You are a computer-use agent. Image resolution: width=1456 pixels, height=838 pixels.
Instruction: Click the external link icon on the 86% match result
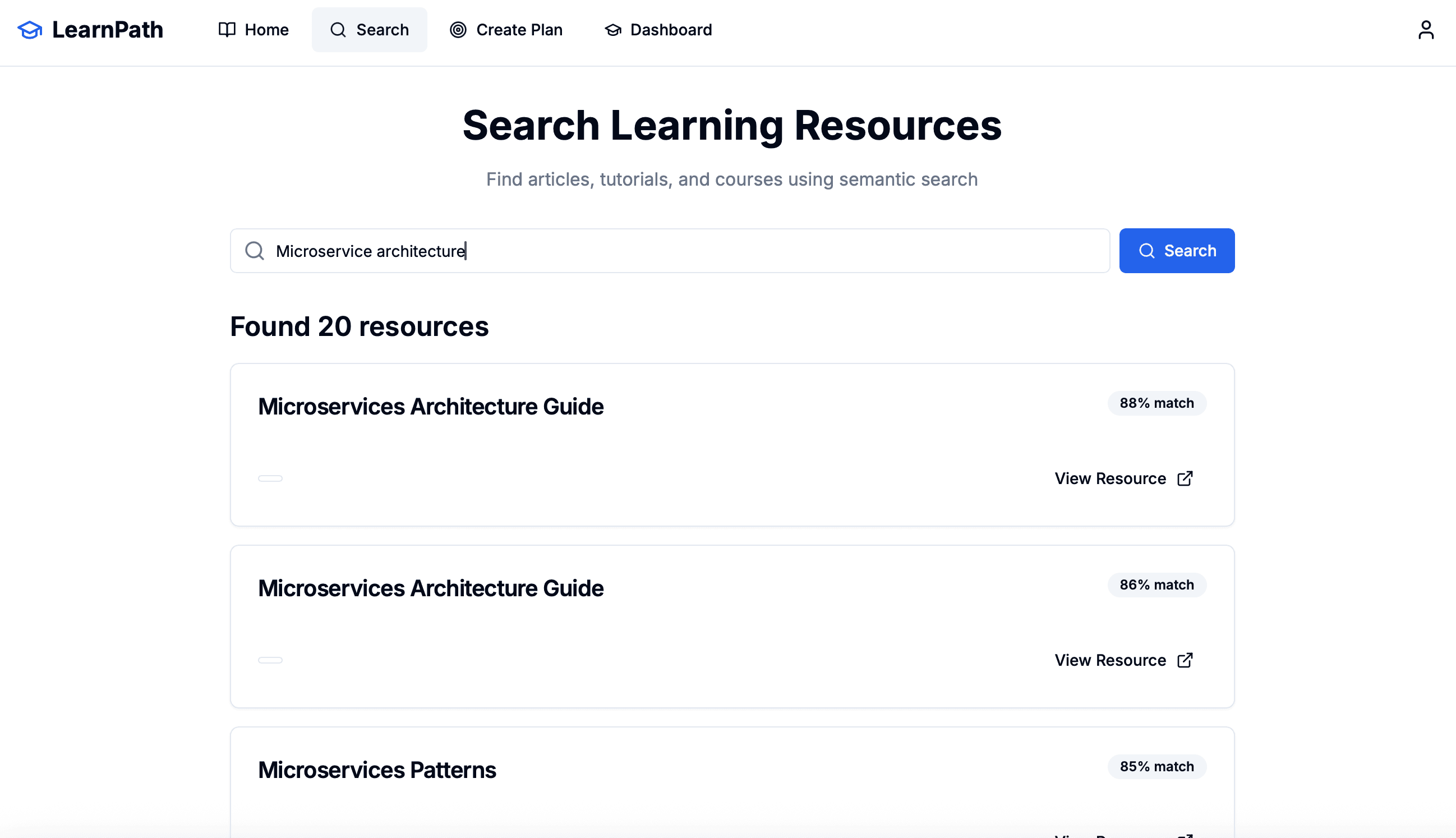(x=1185, y=660)
